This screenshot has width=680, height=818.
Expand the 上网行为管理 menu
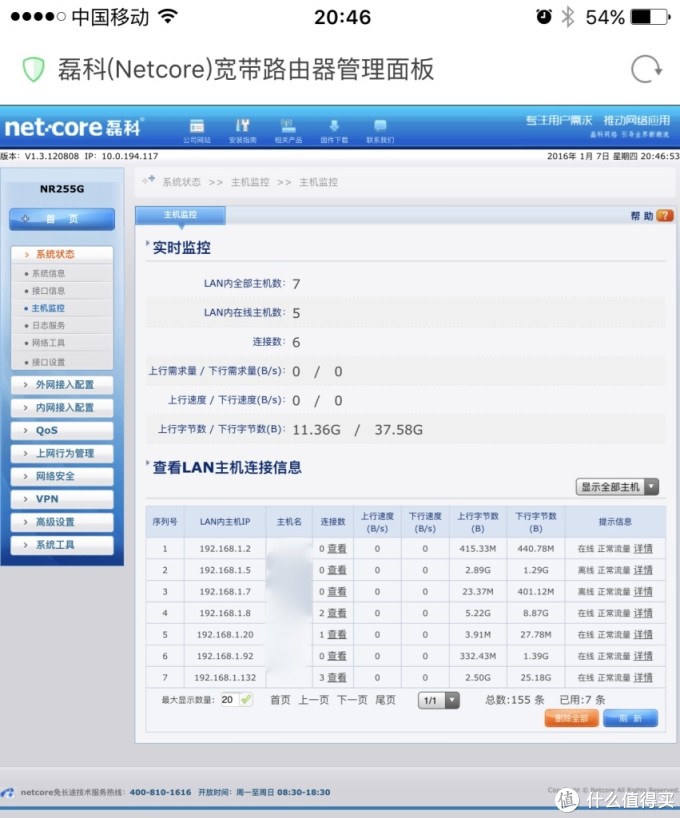[x=62, y=453]
